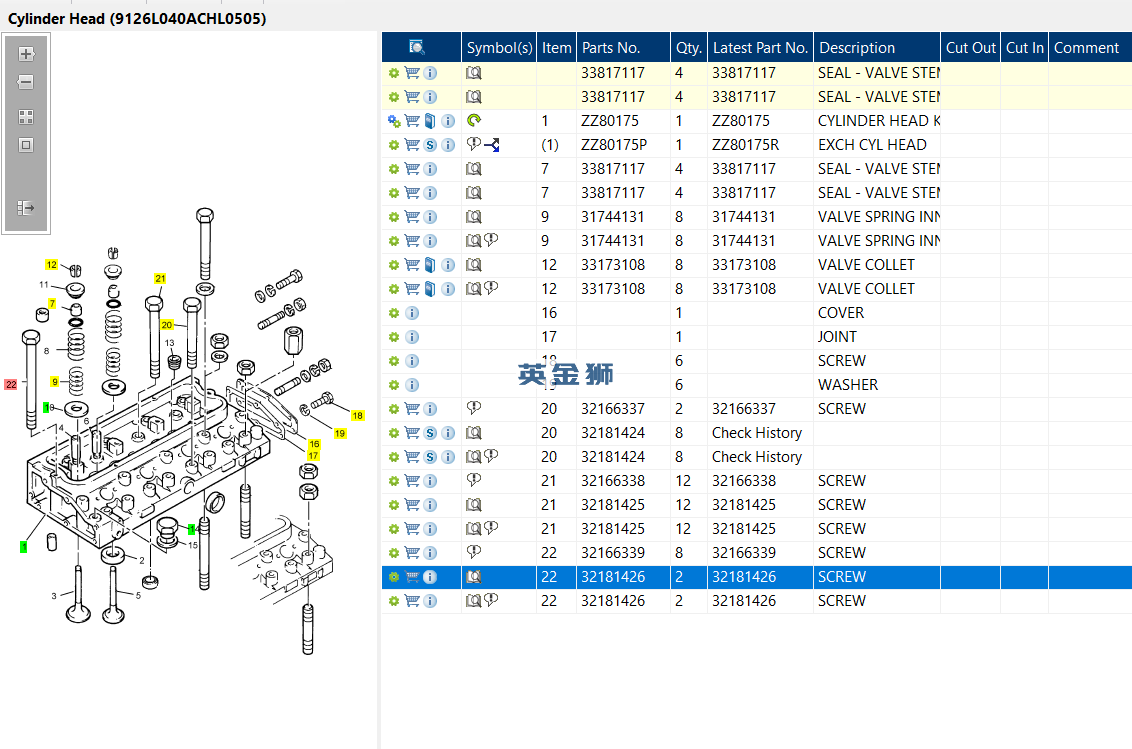The width and height of the screenshot is (1132, 749).
Task: Add ZZ80175P exchange cylinder head to cart
Action: (412, 145)
